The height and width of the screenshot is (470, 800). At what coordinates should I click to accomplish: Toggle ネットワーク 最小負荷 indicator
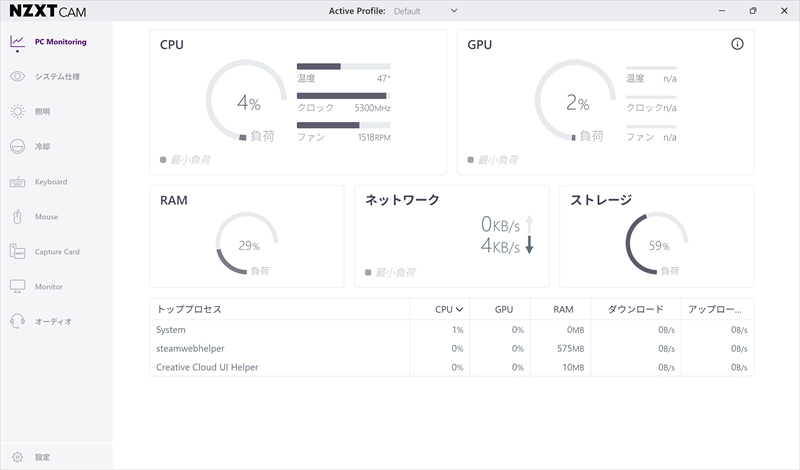pyautogui.click(x=369, y=272)
